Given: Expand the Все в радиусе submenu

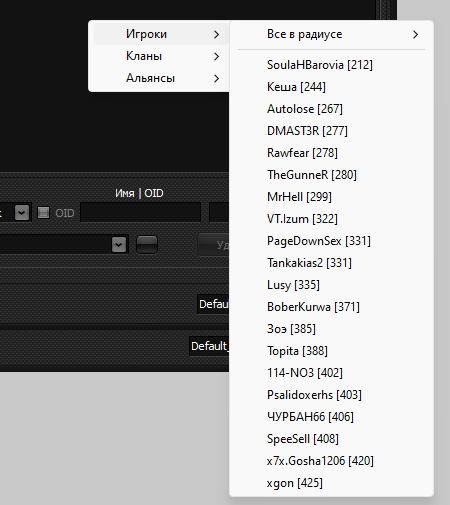Looking at the screenshot, I should 331,34.
